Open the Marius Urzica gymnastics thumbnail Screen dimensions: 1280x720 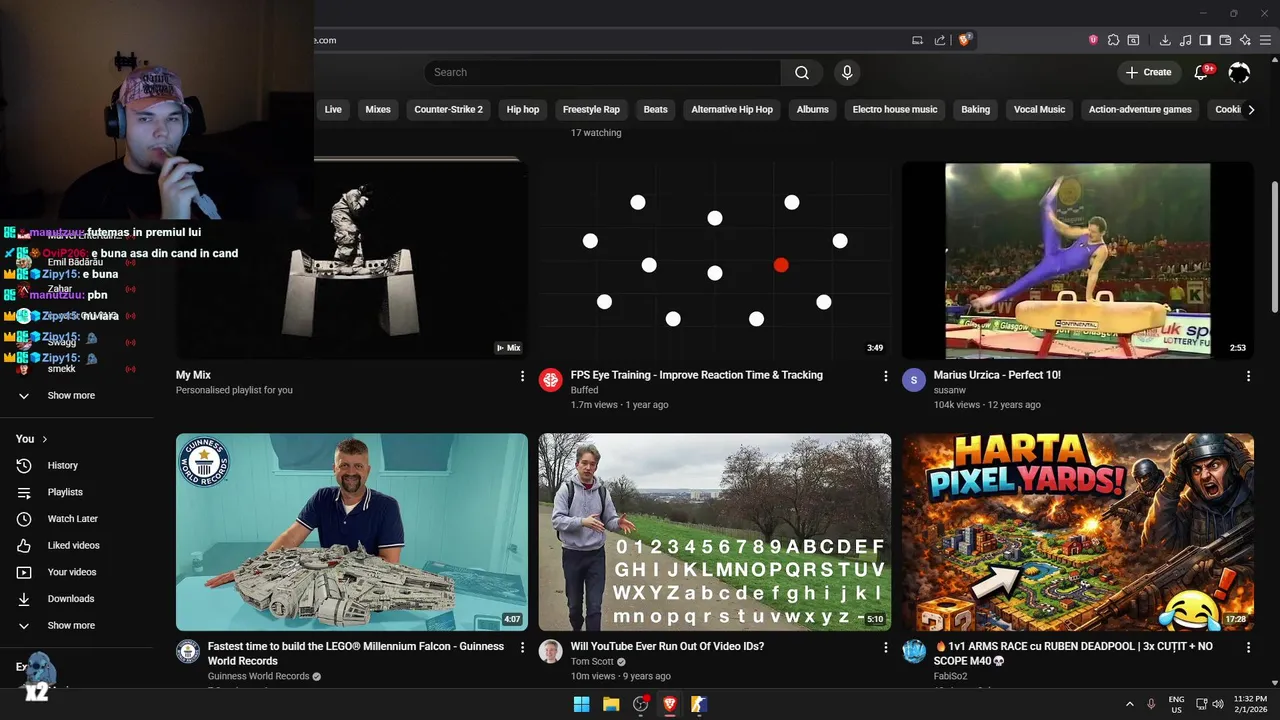pos(1078,261)
